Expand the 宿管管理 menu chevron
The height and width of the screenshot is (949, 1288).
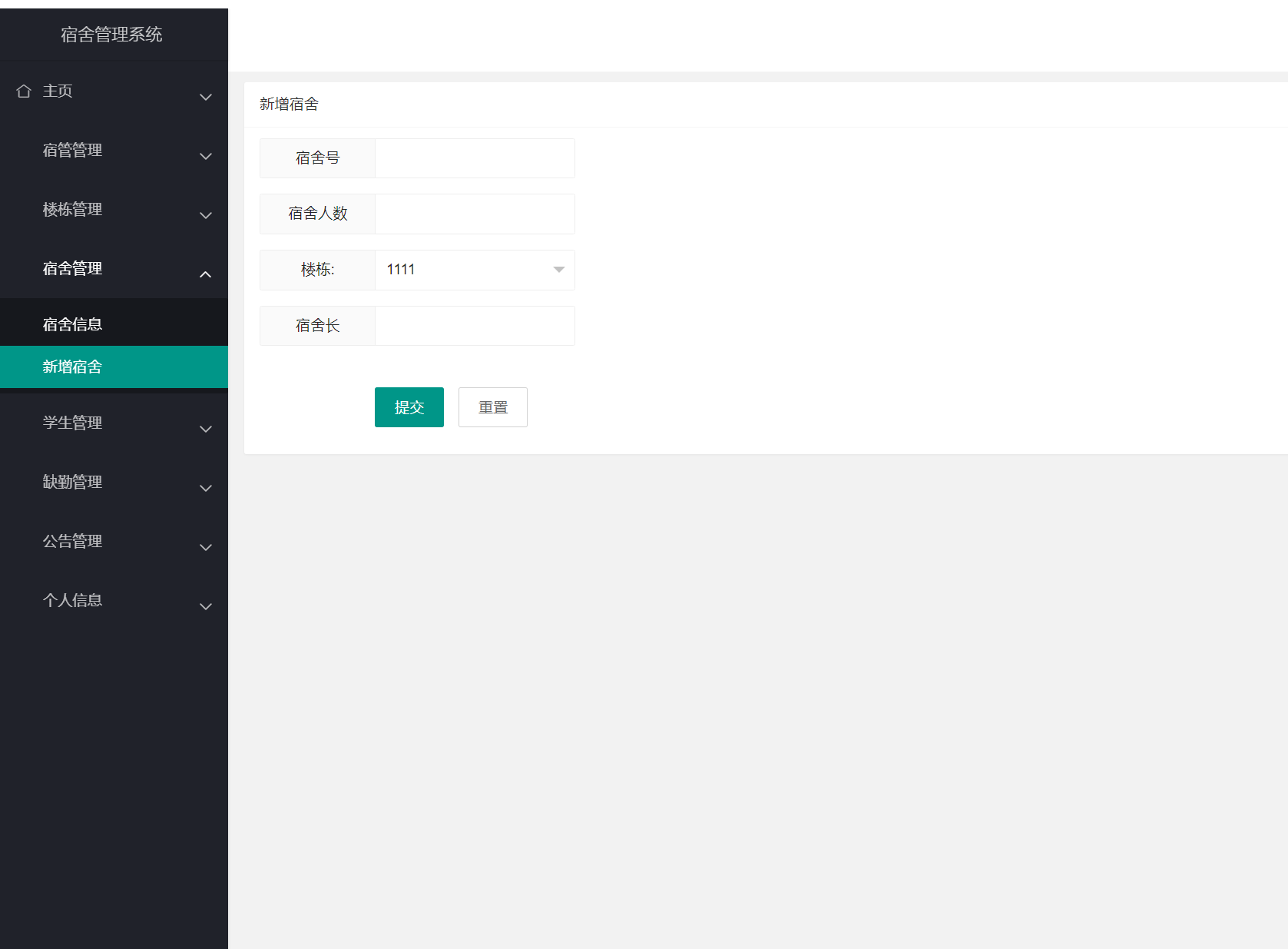coord(206,156)
